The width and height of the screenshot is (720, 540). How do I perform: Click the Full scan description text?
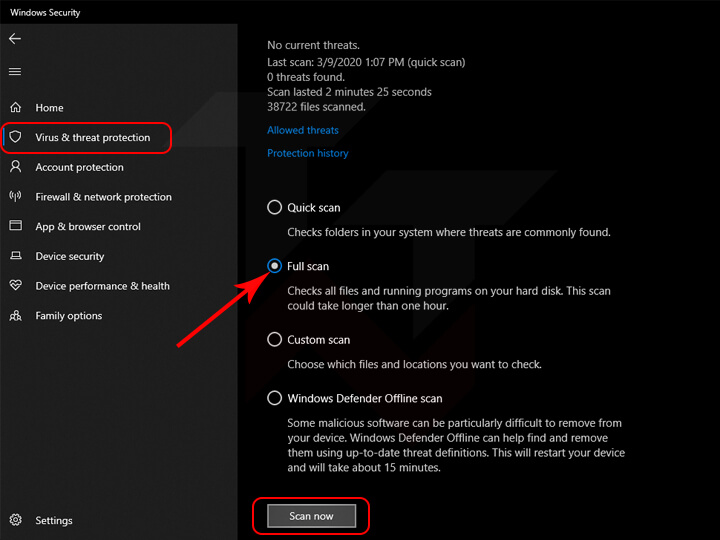point(449,298)
